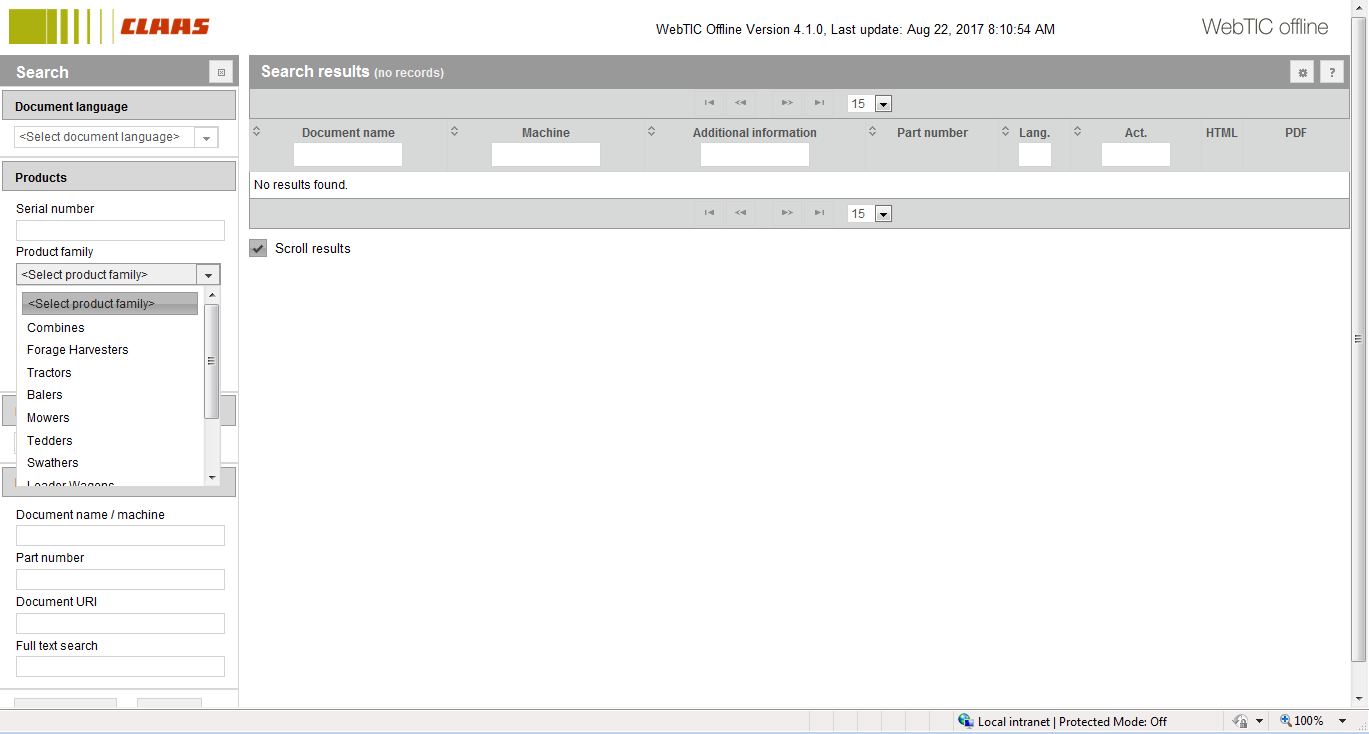Collapse the Search panel with its header icon

(220, 71)
